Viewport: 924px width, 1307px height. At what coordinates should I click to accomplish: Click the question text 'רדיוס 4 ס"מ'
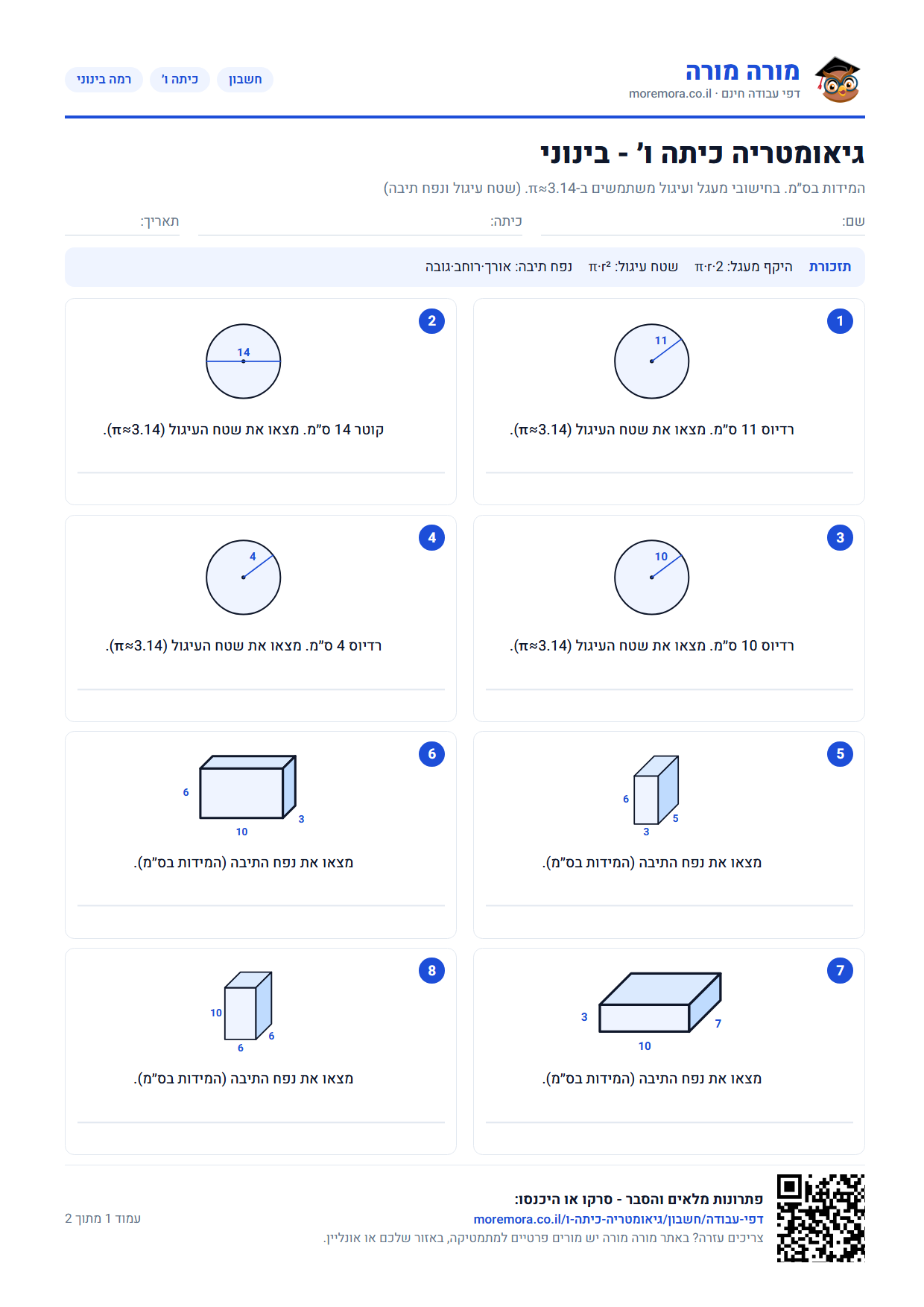click(x=344, y=646)
